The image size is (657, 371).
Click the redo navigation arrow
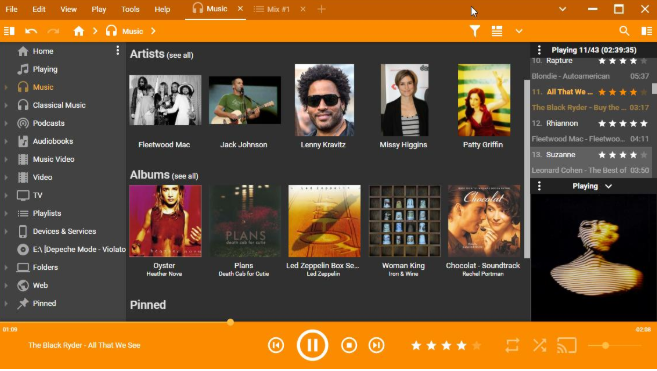[53, 31]
